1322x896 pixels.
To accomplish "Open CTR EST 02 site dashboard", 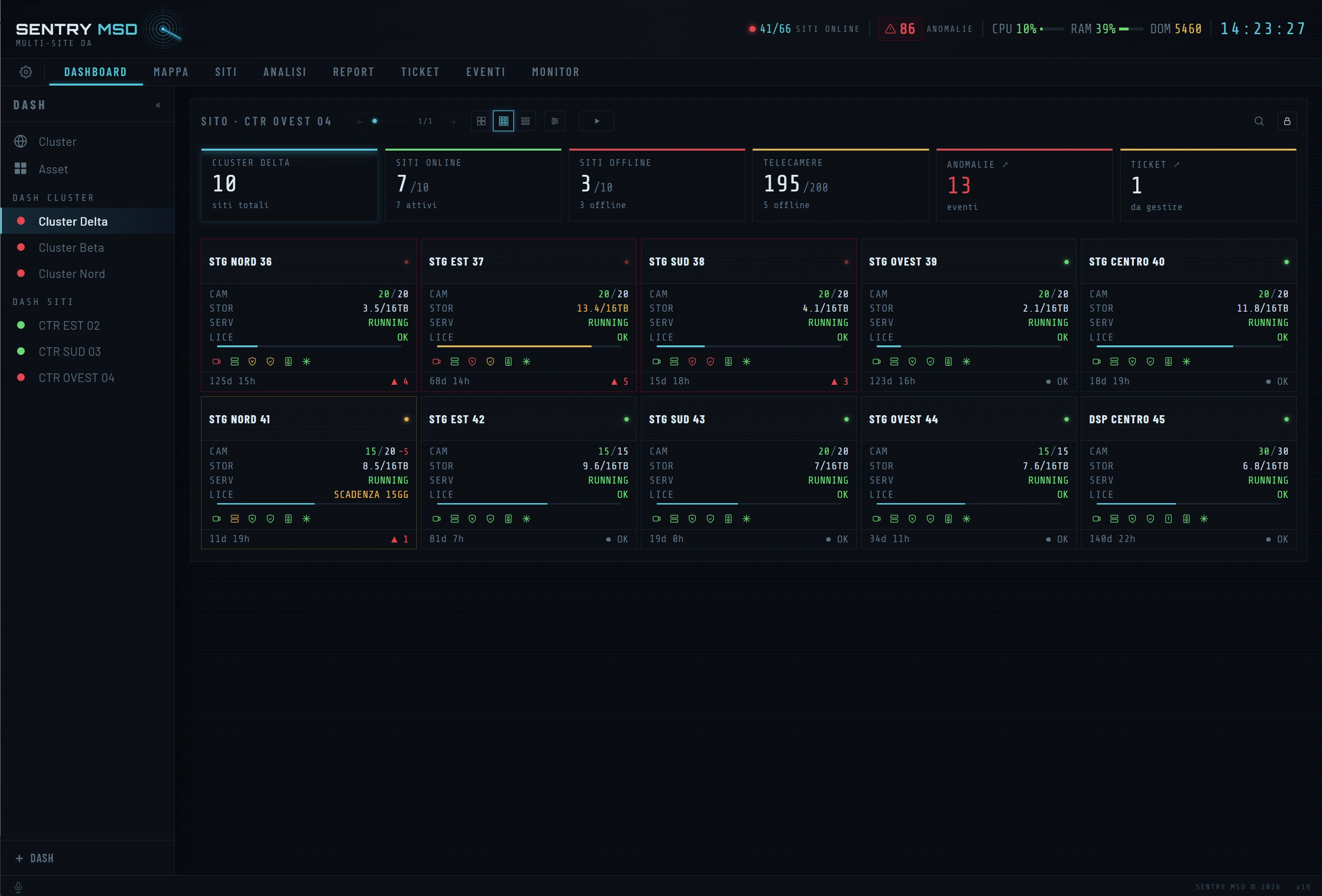I will (87, 325).
